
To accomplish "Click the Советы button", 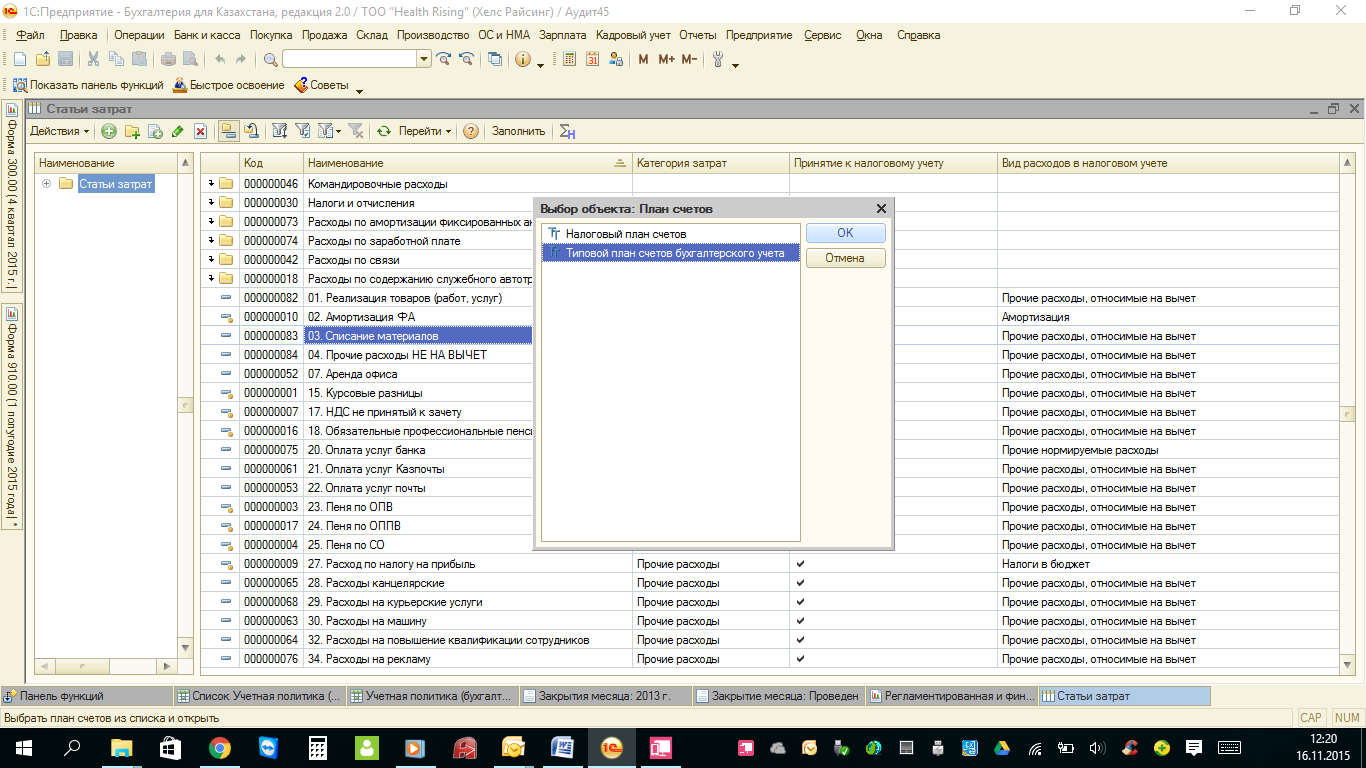I will (x=321, y=86).
